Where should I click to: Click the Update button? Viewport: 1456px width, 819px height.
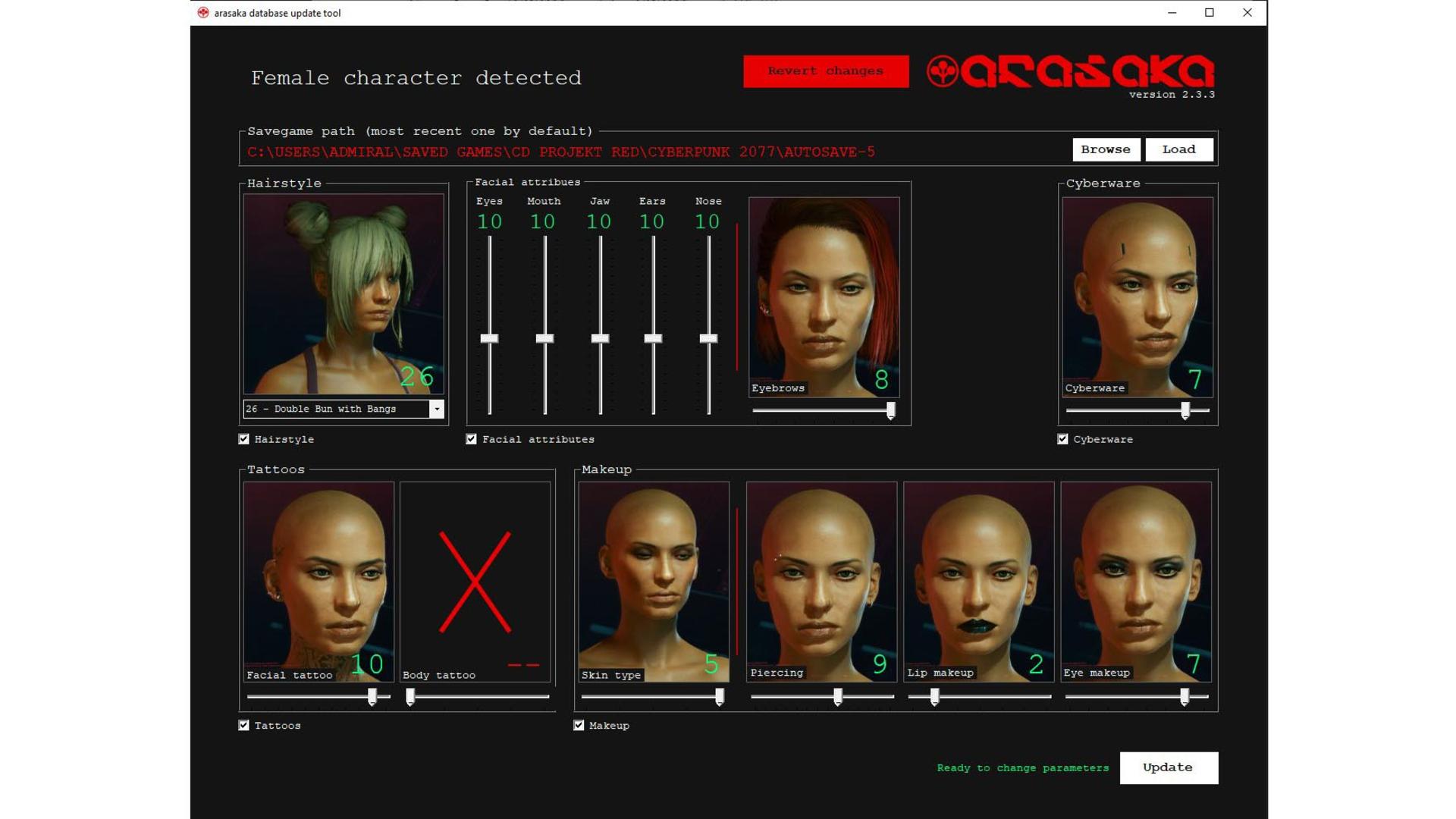[x=1169, y=767]
